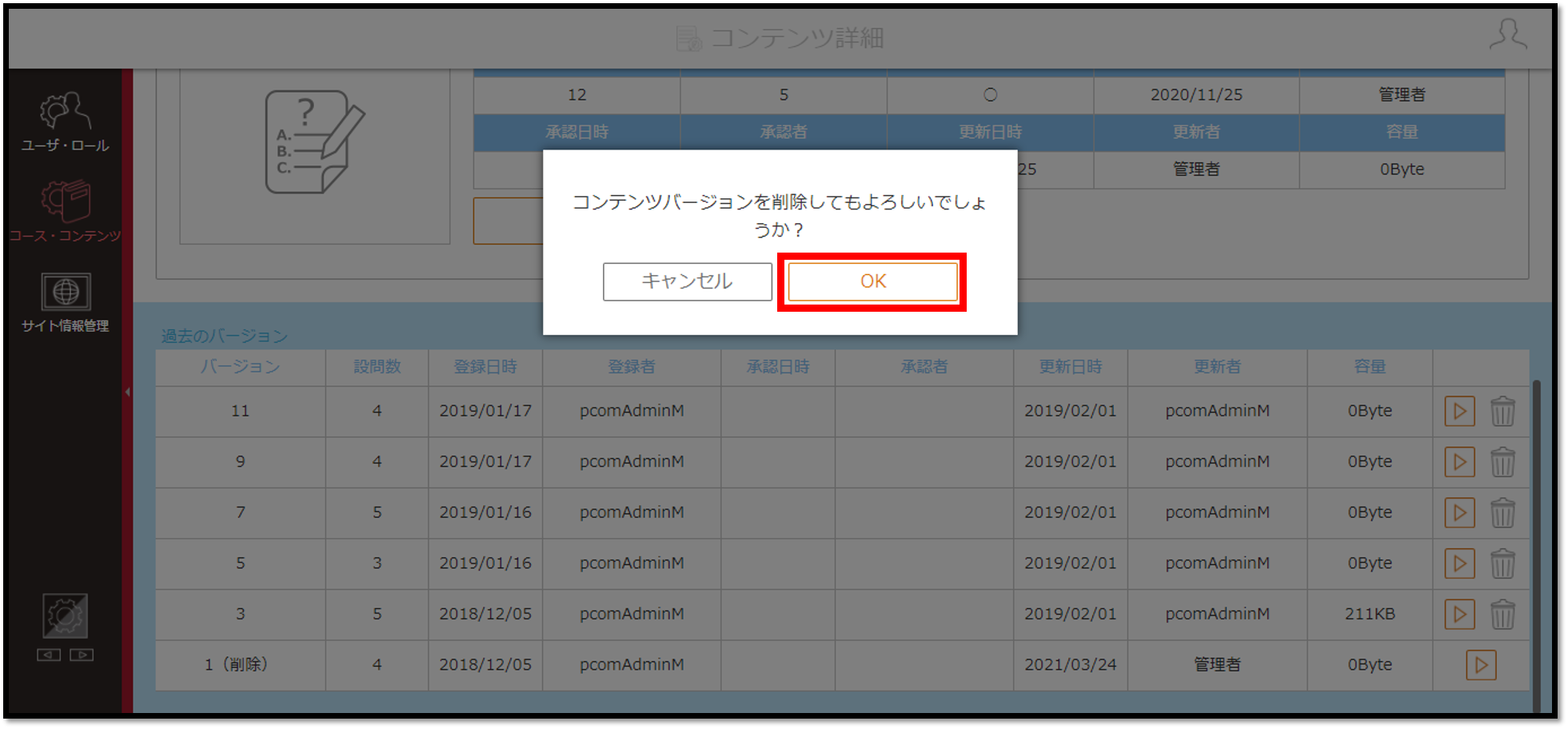Click the user profile icon in header
Image resolution: width=1568 pixels, height=729 pixels.
tap(1507, 35)
